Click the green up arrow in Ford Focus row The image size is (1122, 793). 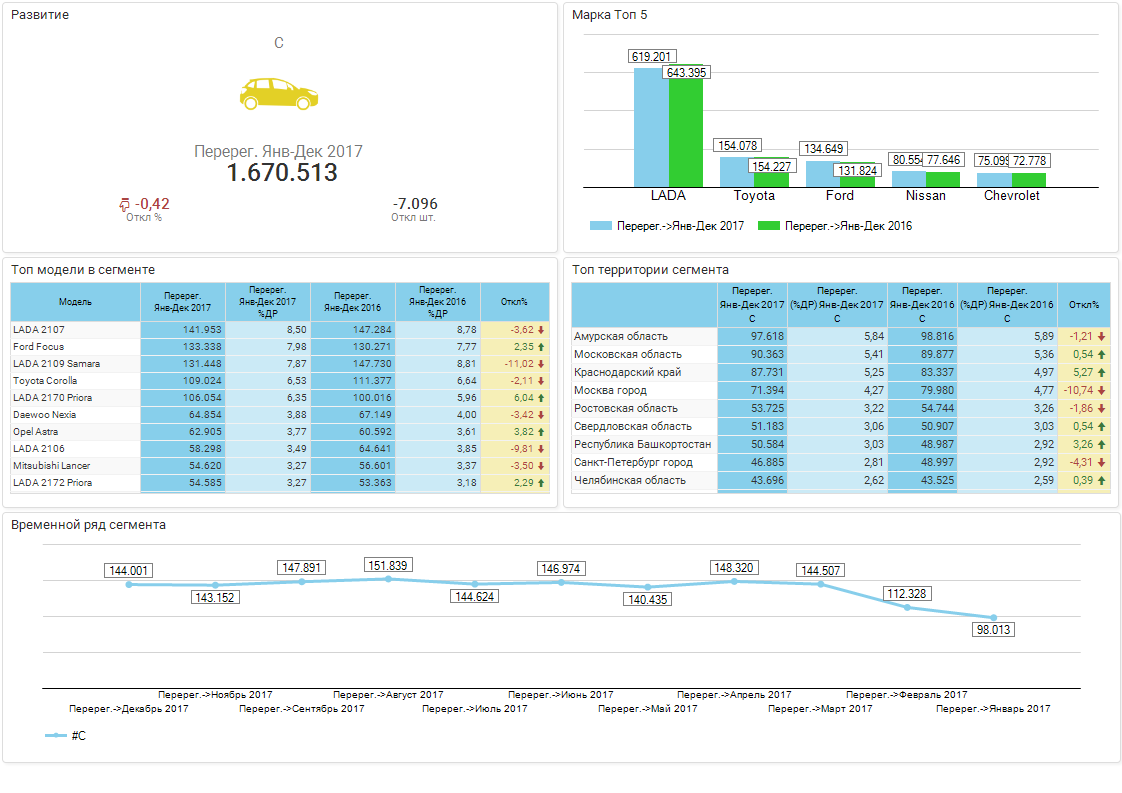(x=541, y=347)
